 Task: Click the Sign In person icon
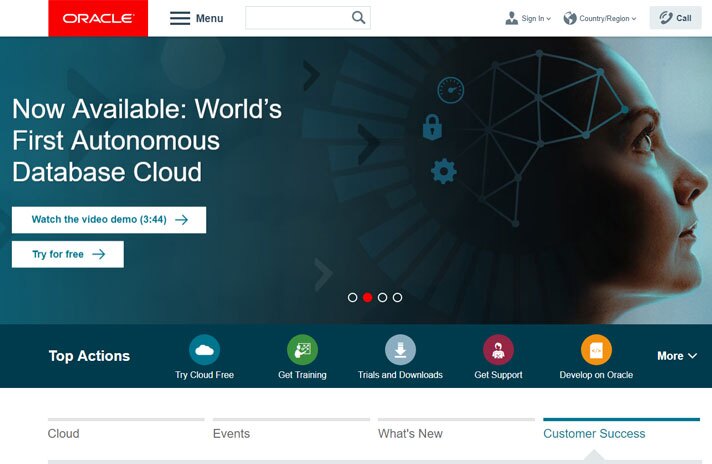[512, 18]
